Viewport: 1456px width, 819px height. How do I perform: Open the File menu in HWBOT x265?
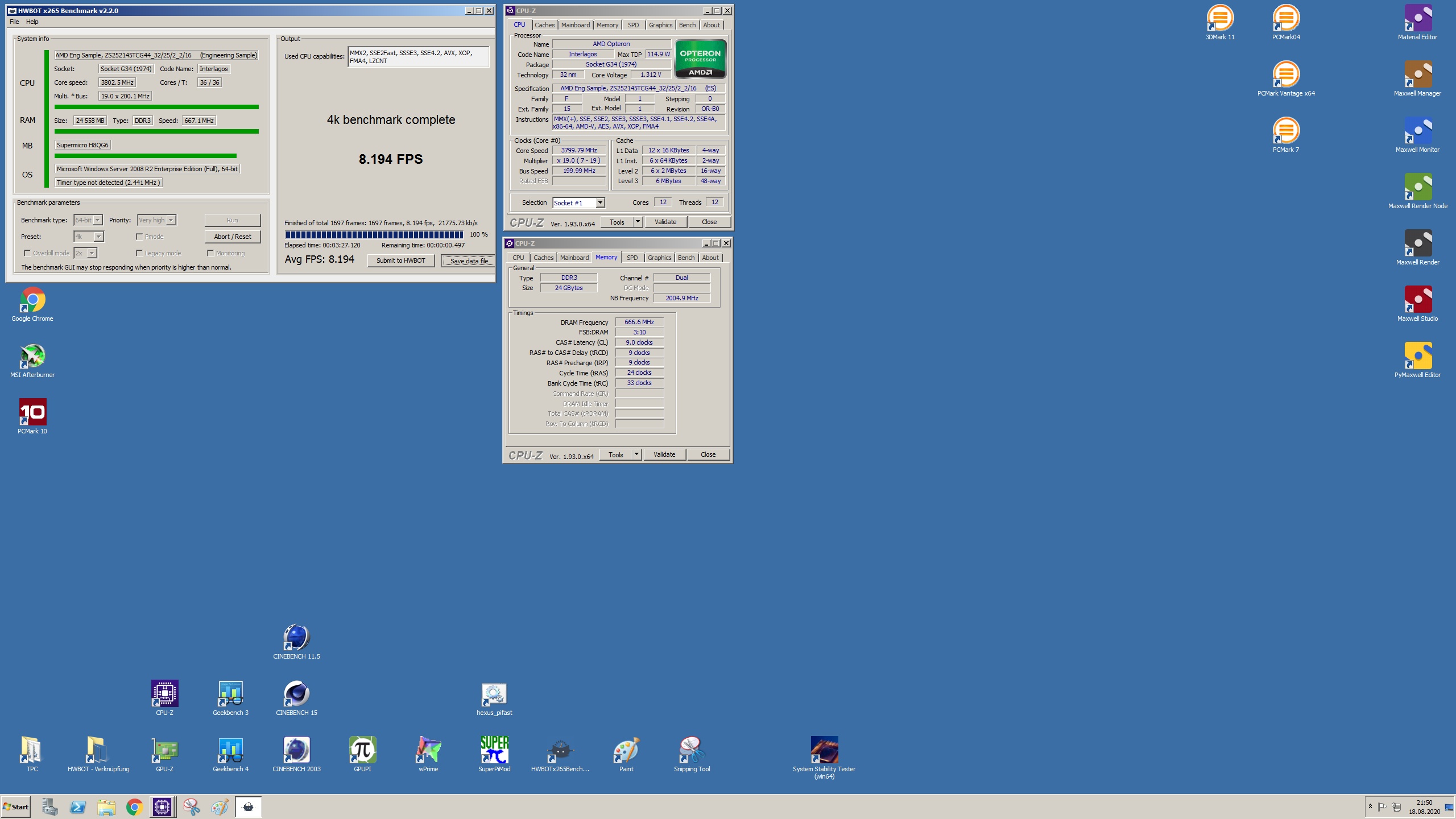[14, 22]
